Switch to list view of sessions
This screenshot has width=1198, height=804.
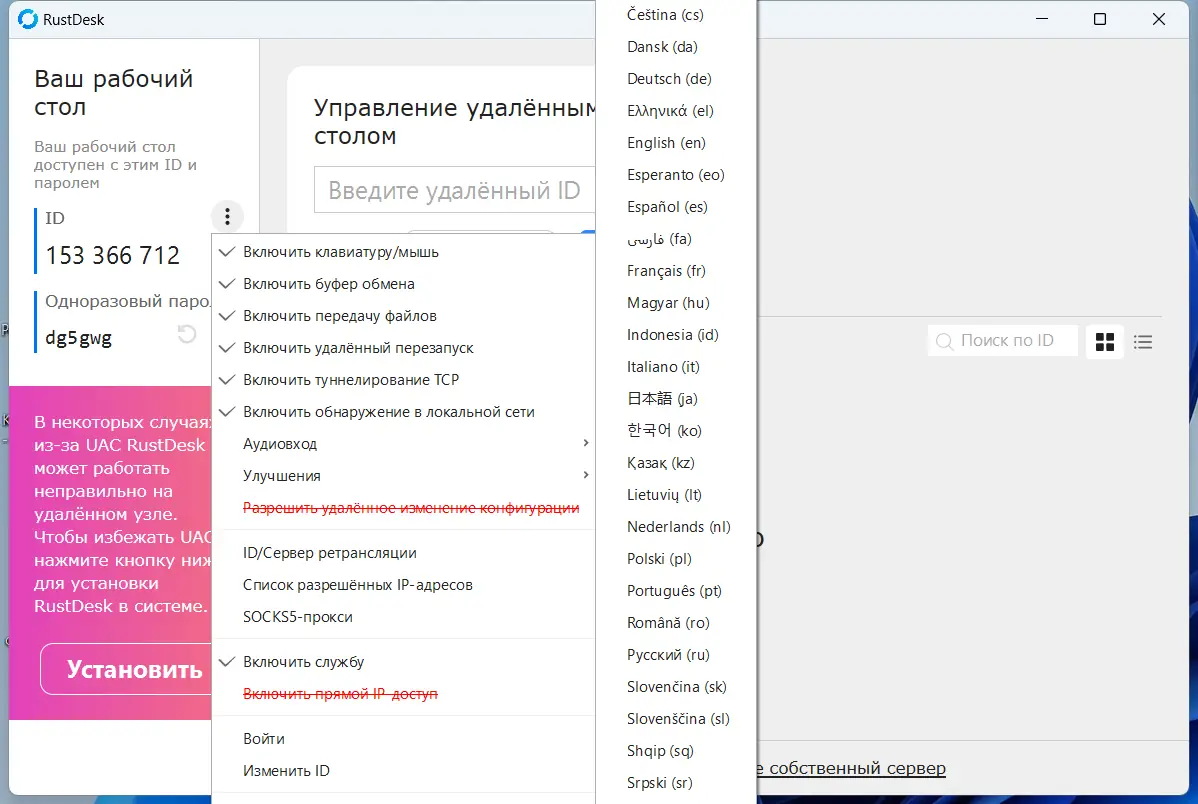pyautogui.click(x=1143, y=341)
